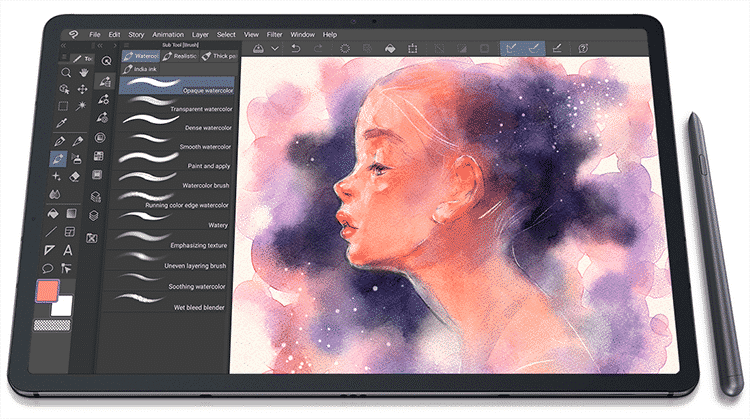Switch to the Watercolor sub tool tab
The image size is (750, 419).
coord(141,56)
